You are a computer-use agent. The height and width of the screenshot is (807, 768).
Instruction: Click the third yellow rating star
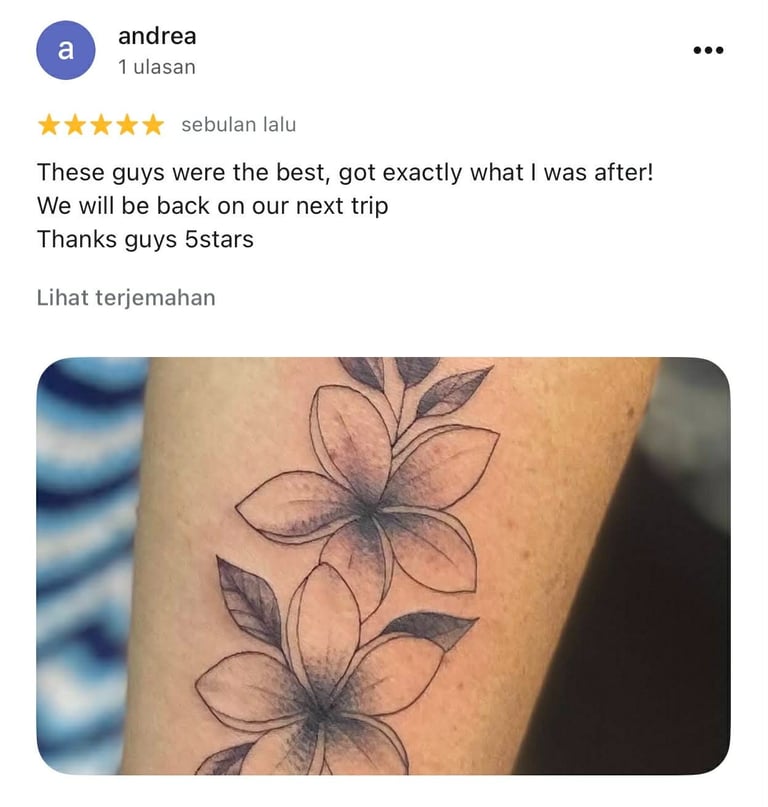(101, 125)
